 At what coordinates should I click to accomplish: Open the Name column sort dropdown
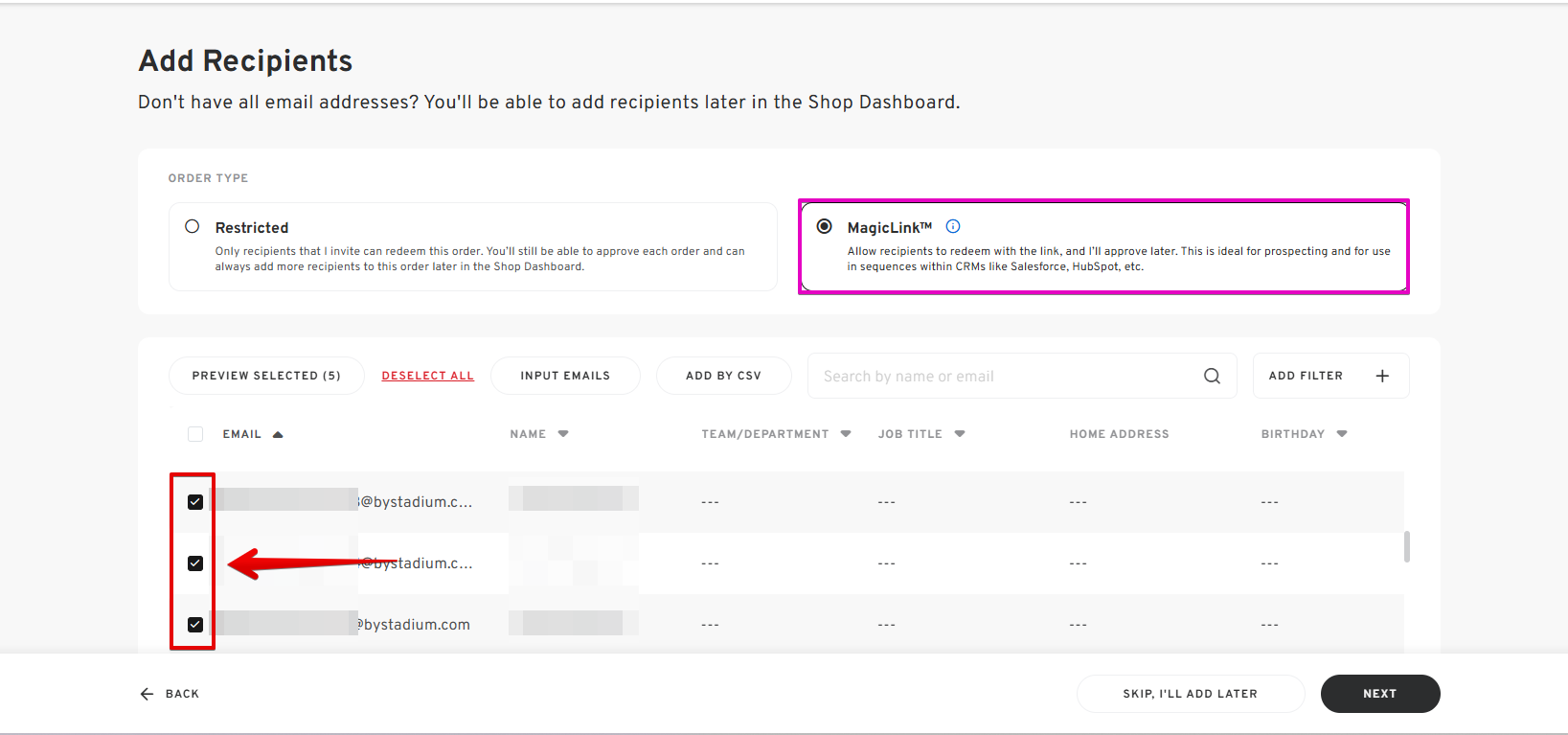pos(563,434)
